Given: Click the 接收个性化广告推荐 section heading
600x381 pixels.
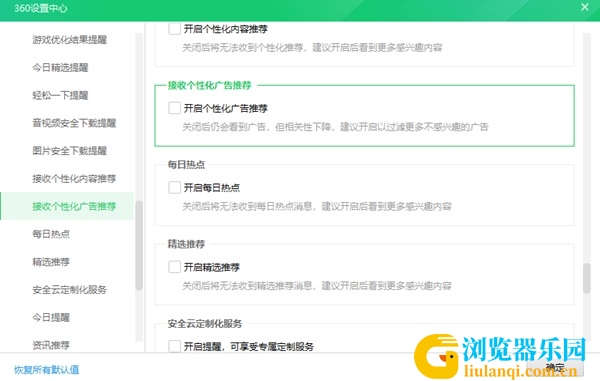Looking at the screenshot, I should pyautogui.click(x=209, y=85).
